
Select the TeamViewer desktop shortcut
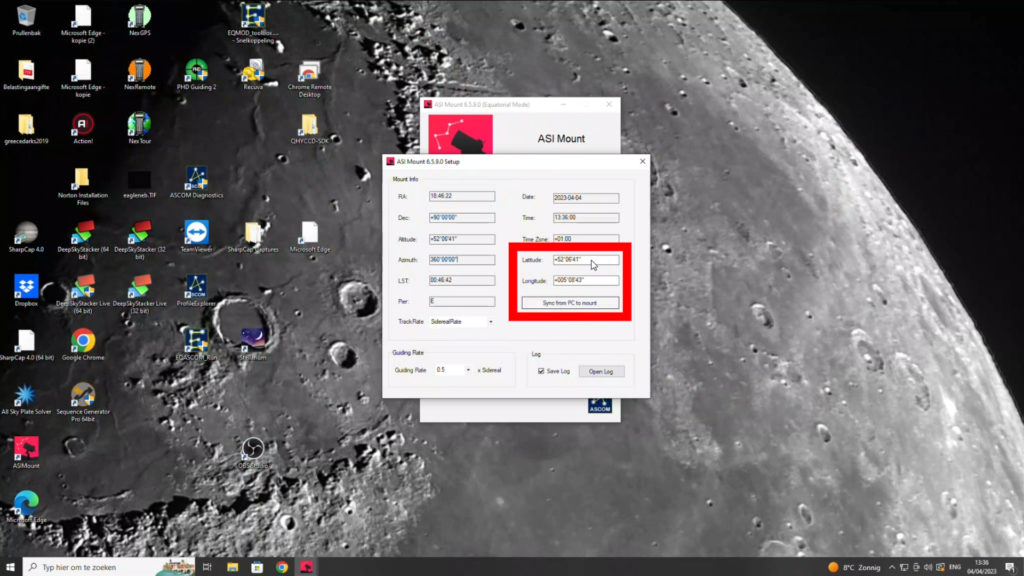(x=197, y=238)
